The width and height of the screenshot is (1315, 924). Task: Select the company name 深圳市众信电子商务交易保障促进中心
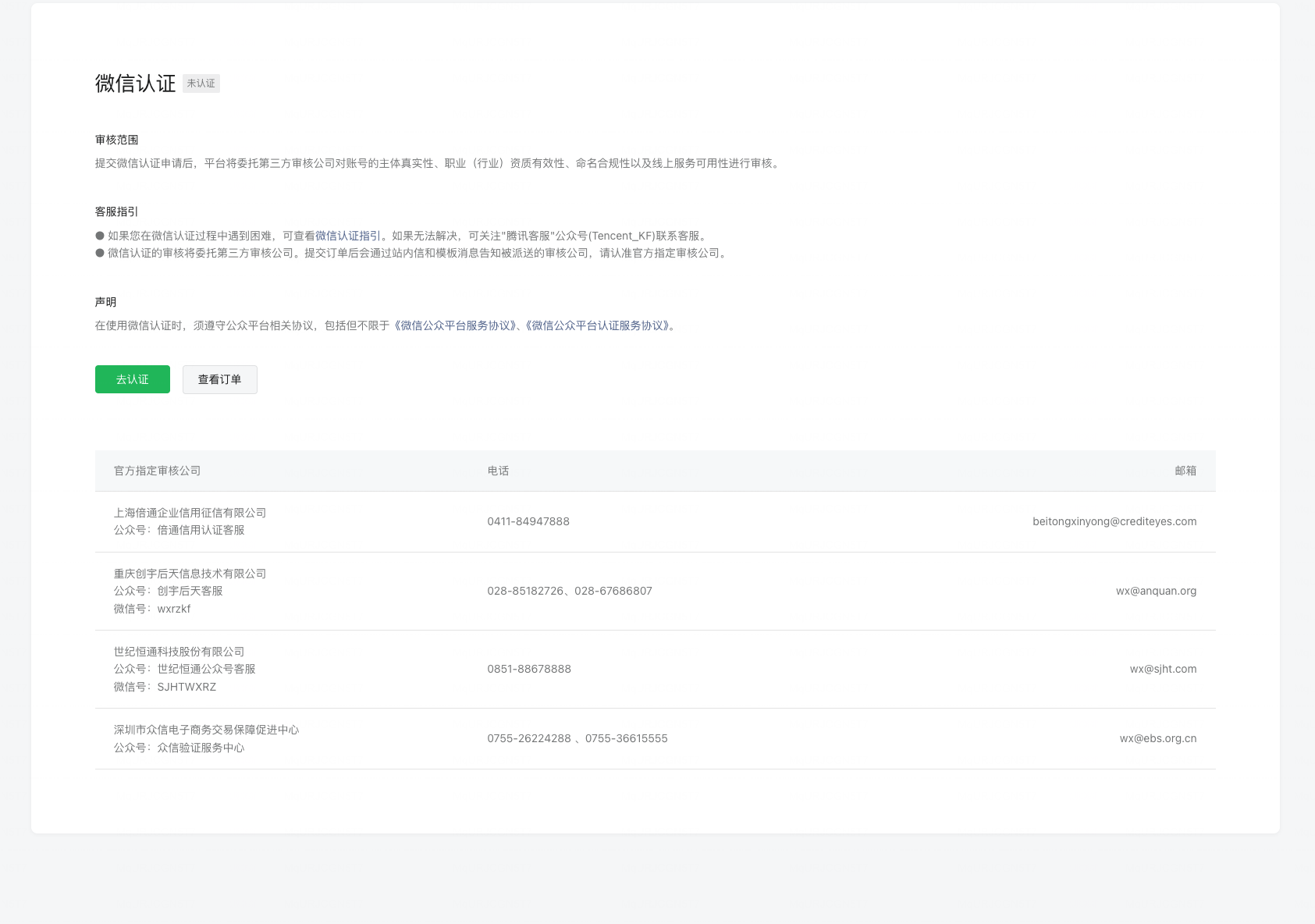pyautogui.click(x=206, y=730)
